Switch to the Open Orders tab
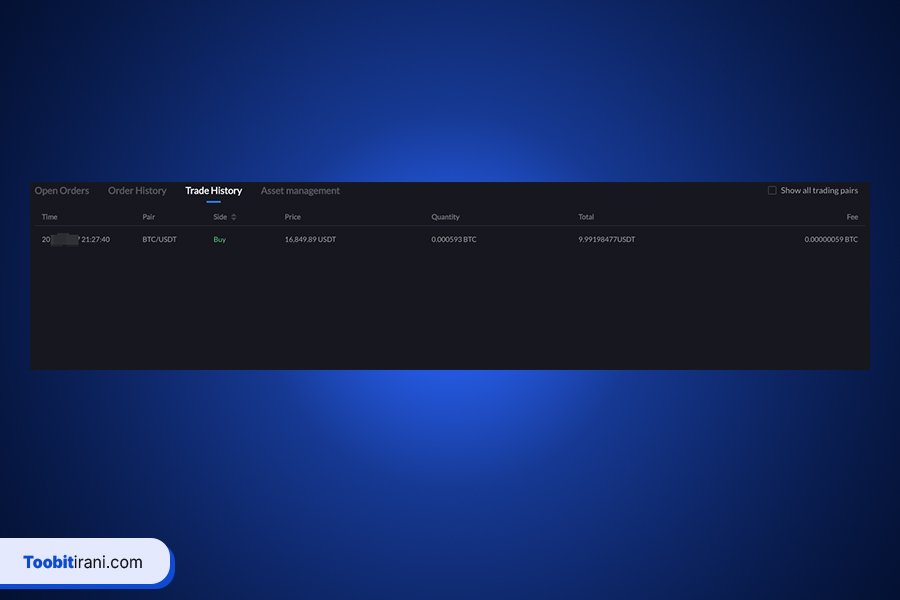Viewport: 900px width, 600px height. 62,190
